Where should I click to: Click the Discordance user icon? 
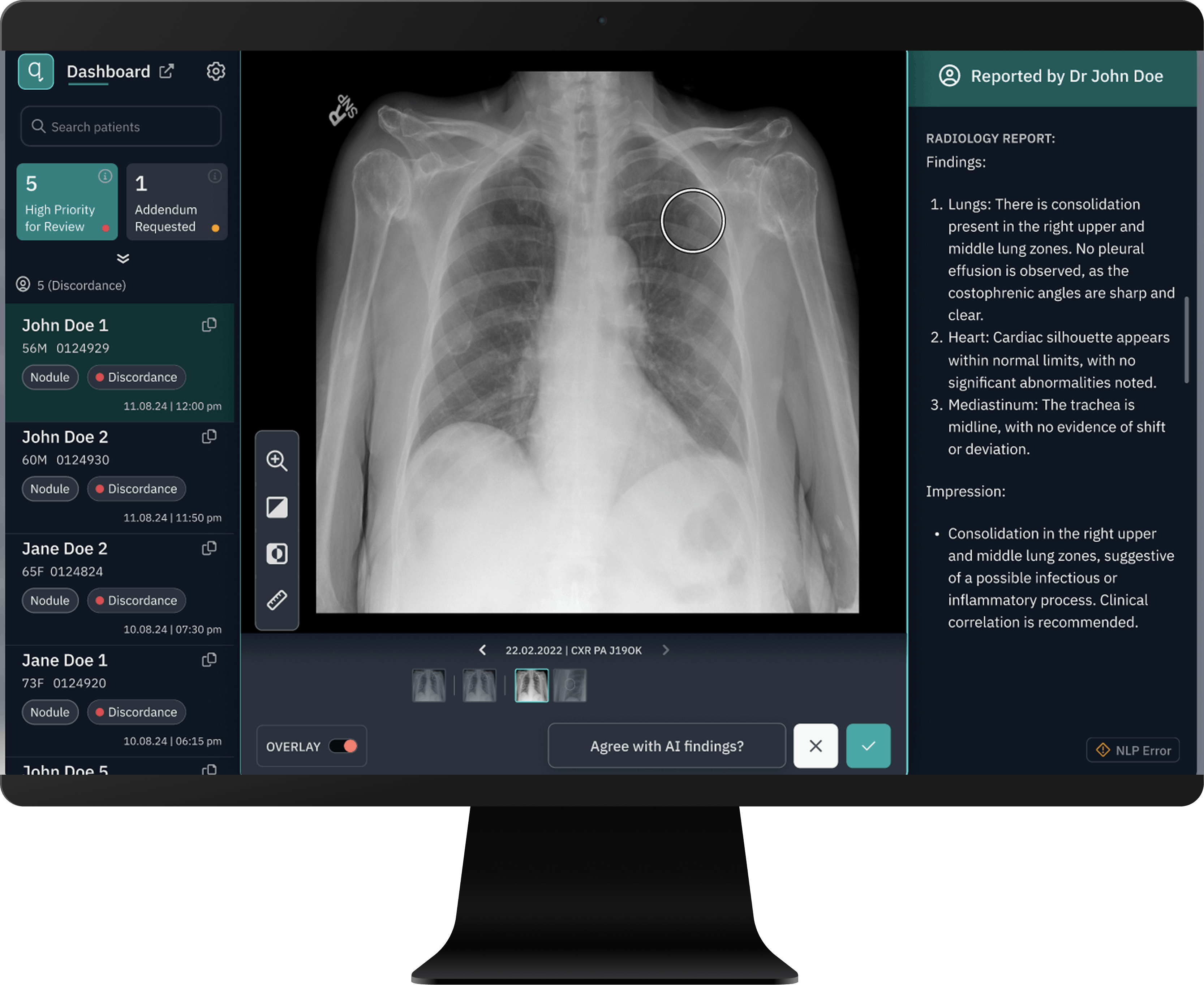tap(23, 284)
